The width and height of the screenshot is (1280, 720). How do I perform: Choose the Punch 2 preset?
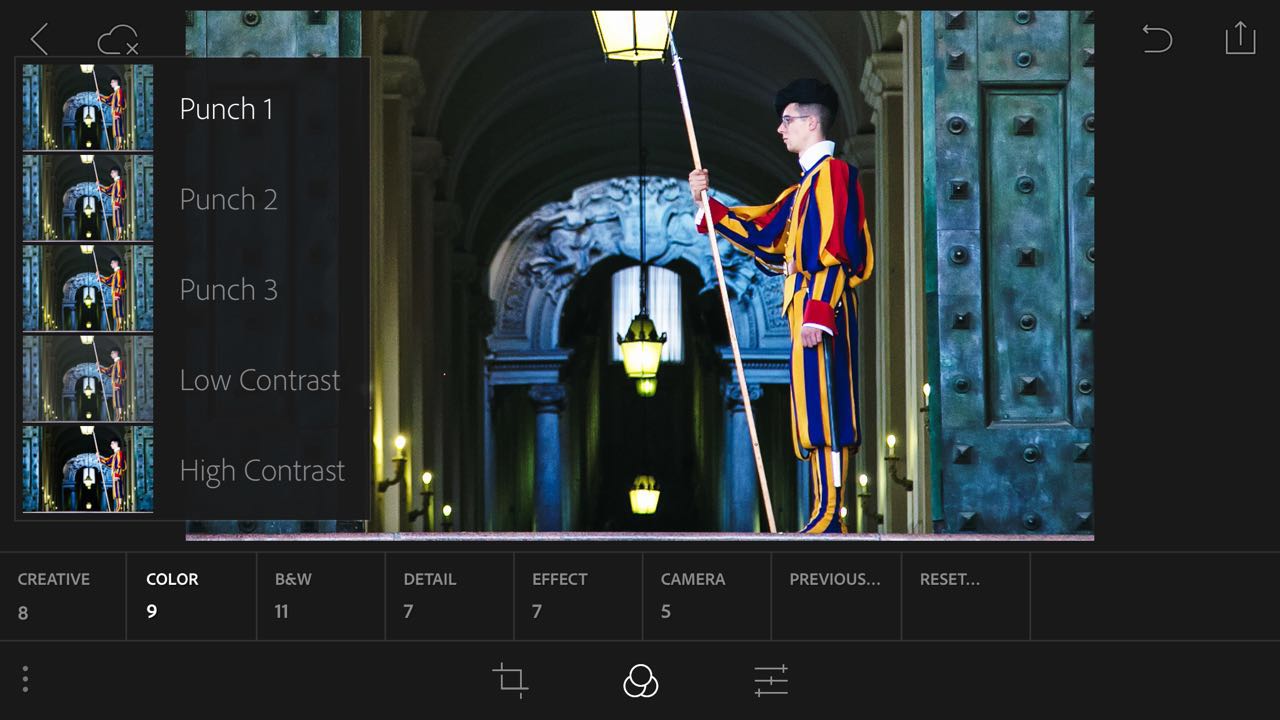228,199
